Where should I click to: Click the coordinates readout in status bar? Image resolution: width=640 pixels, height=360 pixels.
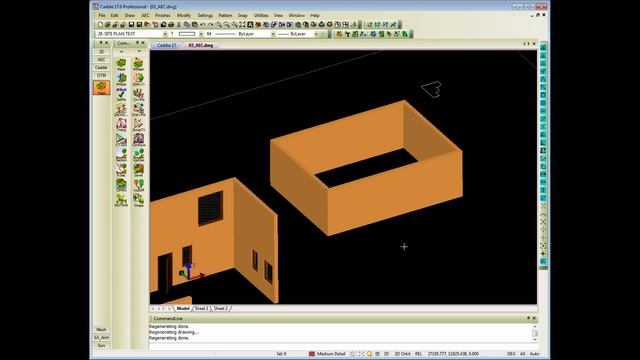[453, 354]
